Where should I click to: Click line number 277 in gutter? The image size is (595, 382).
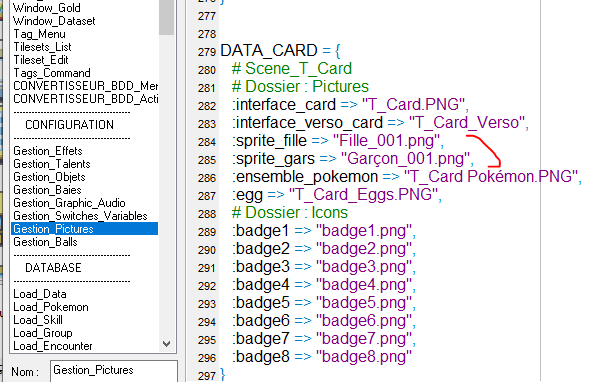(207, 16)
